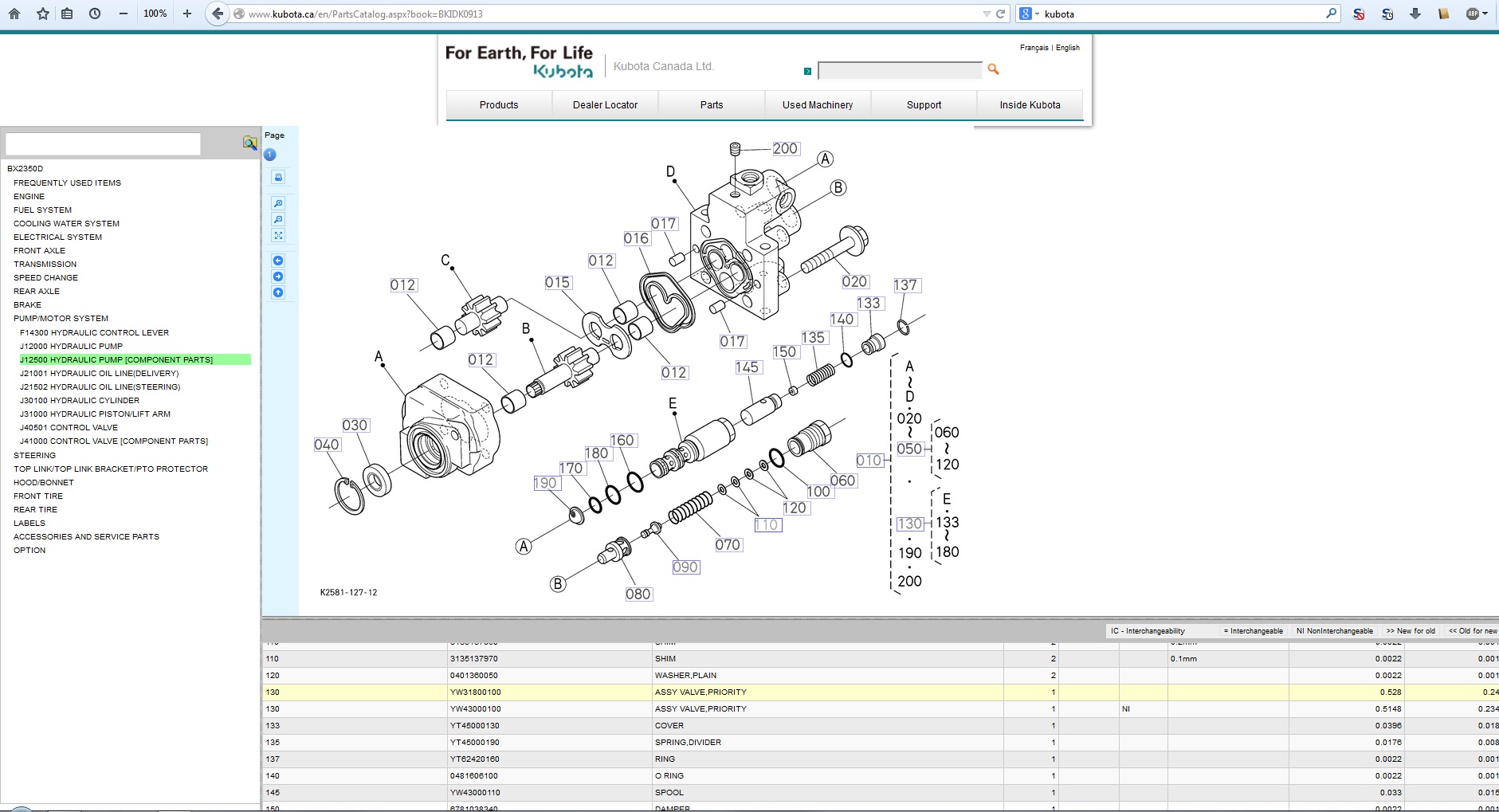Zoom in on the parts diagram

point(278,203)
